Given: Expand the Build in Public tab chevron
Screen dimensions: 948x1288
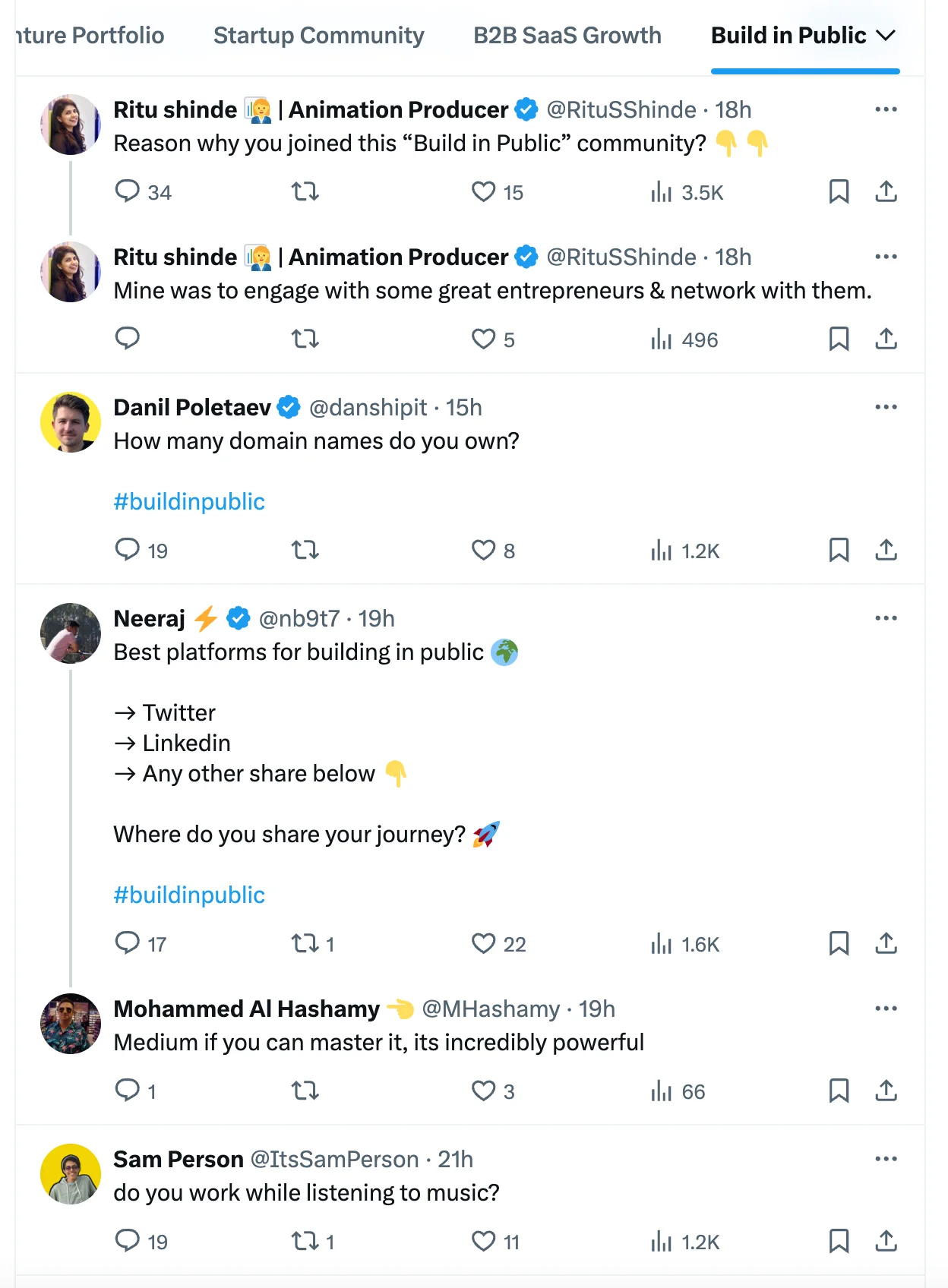Looking at the screenshot, I should pyautogui.click(x=886, y=36).
